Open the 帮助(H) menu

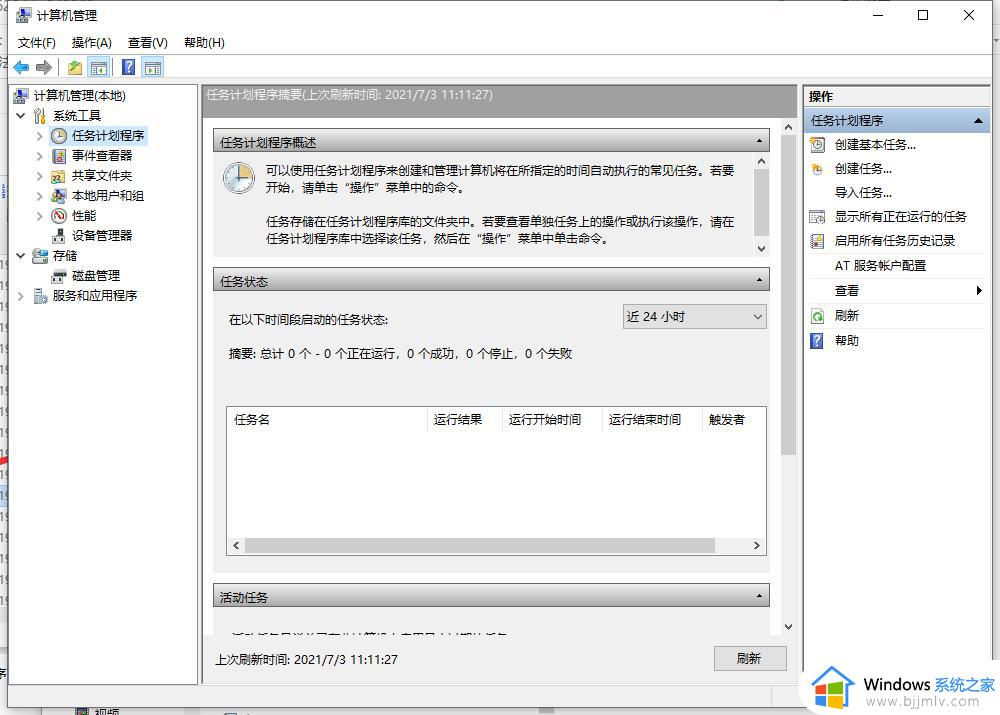[x=204, y=43]
